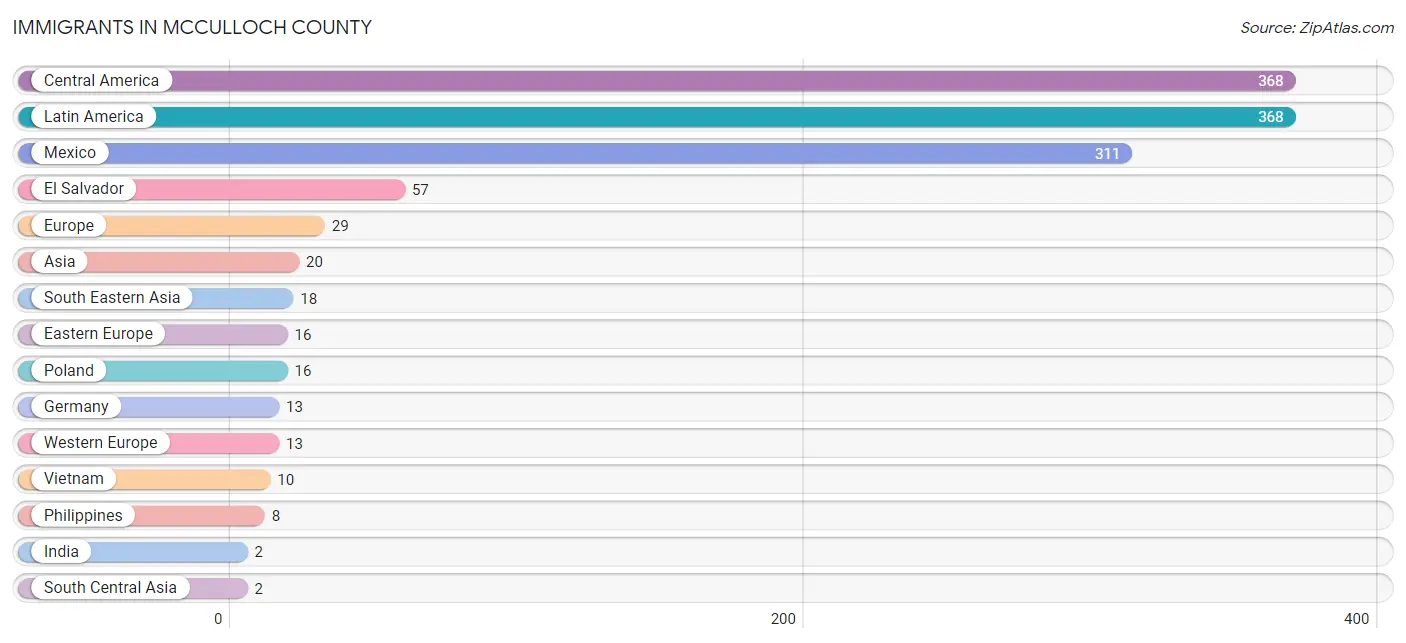Click the x-axis tick label 400
Screen dimensions: 1406x643
tap(1356, 619)
